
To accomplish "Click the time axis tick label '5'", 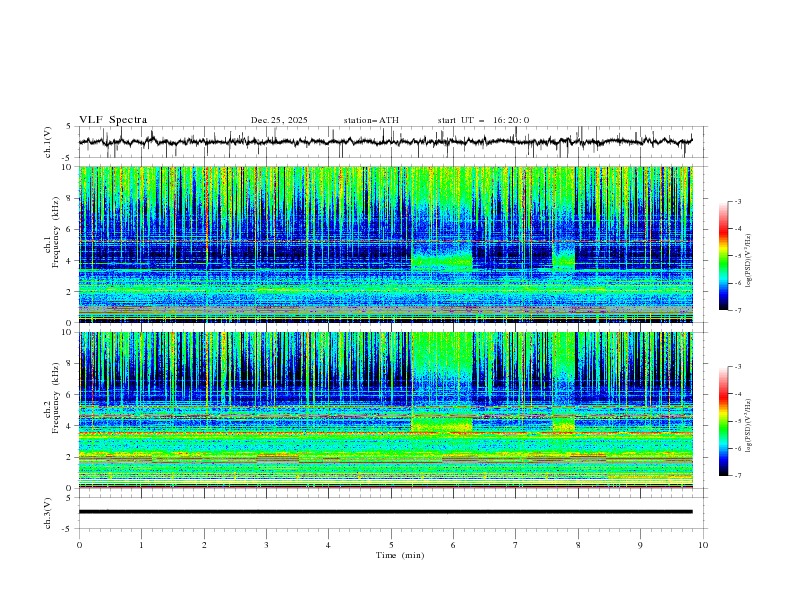I will coord(391,545).
